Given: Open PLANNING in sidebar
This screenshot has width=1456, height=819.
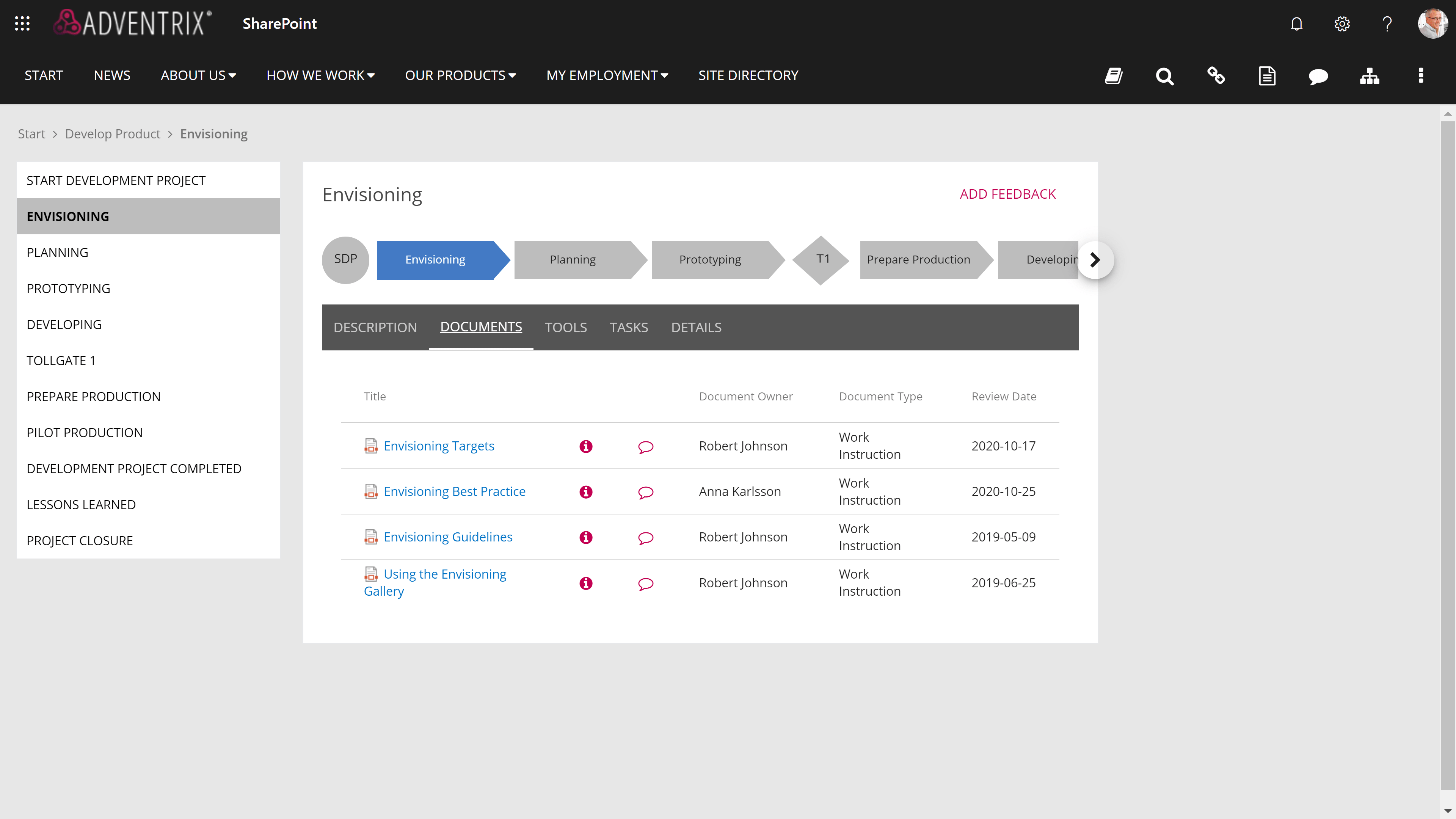Looking at the screenshot, I should [x=149, y=252].
